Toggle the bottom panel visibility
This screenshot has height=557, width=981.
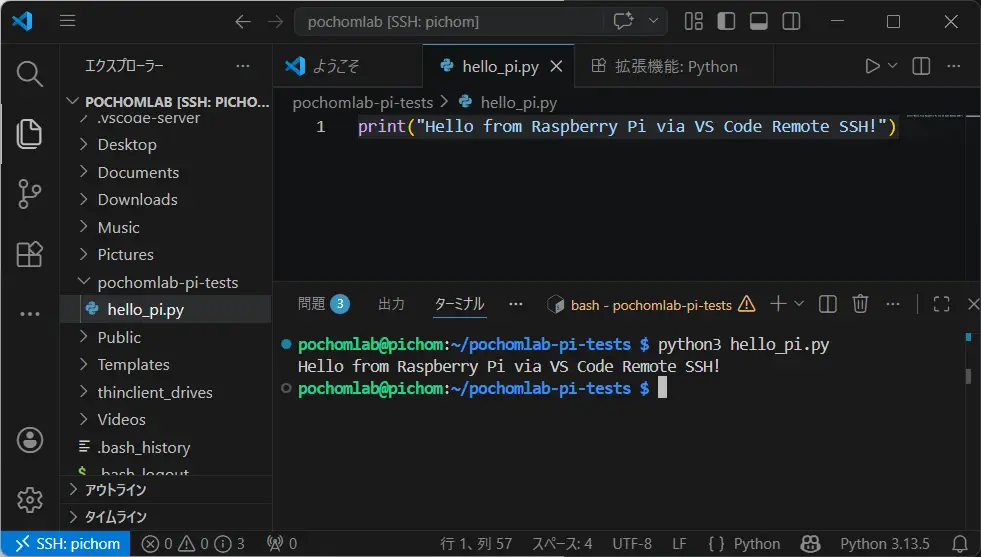[x=758, y=21]
